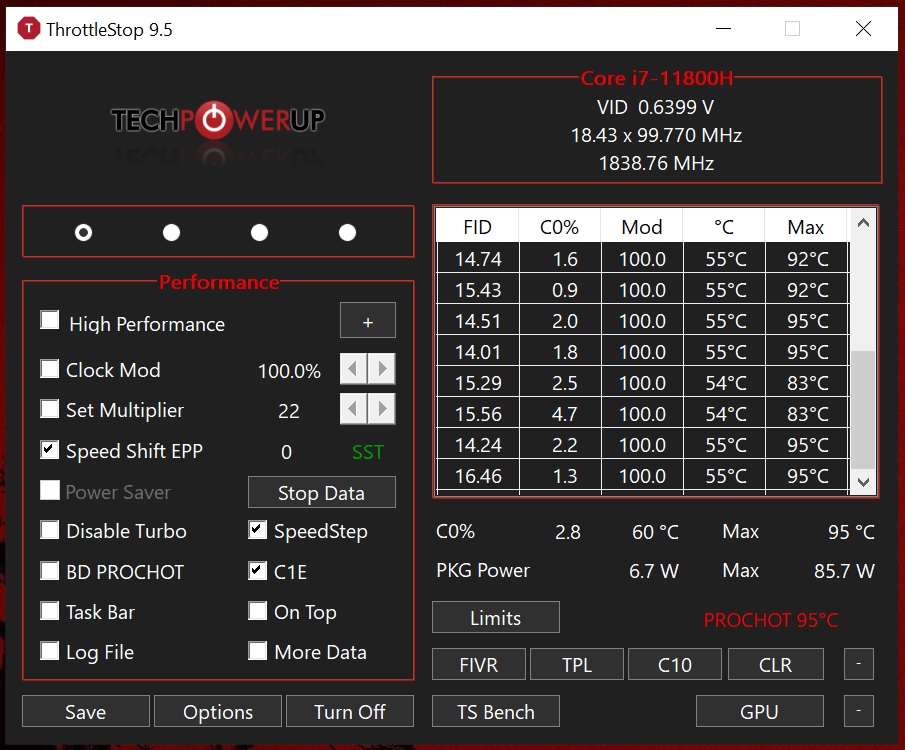The image size is (905, 750).
Task: Click the green SST label
Action: [x=368, y=452]
